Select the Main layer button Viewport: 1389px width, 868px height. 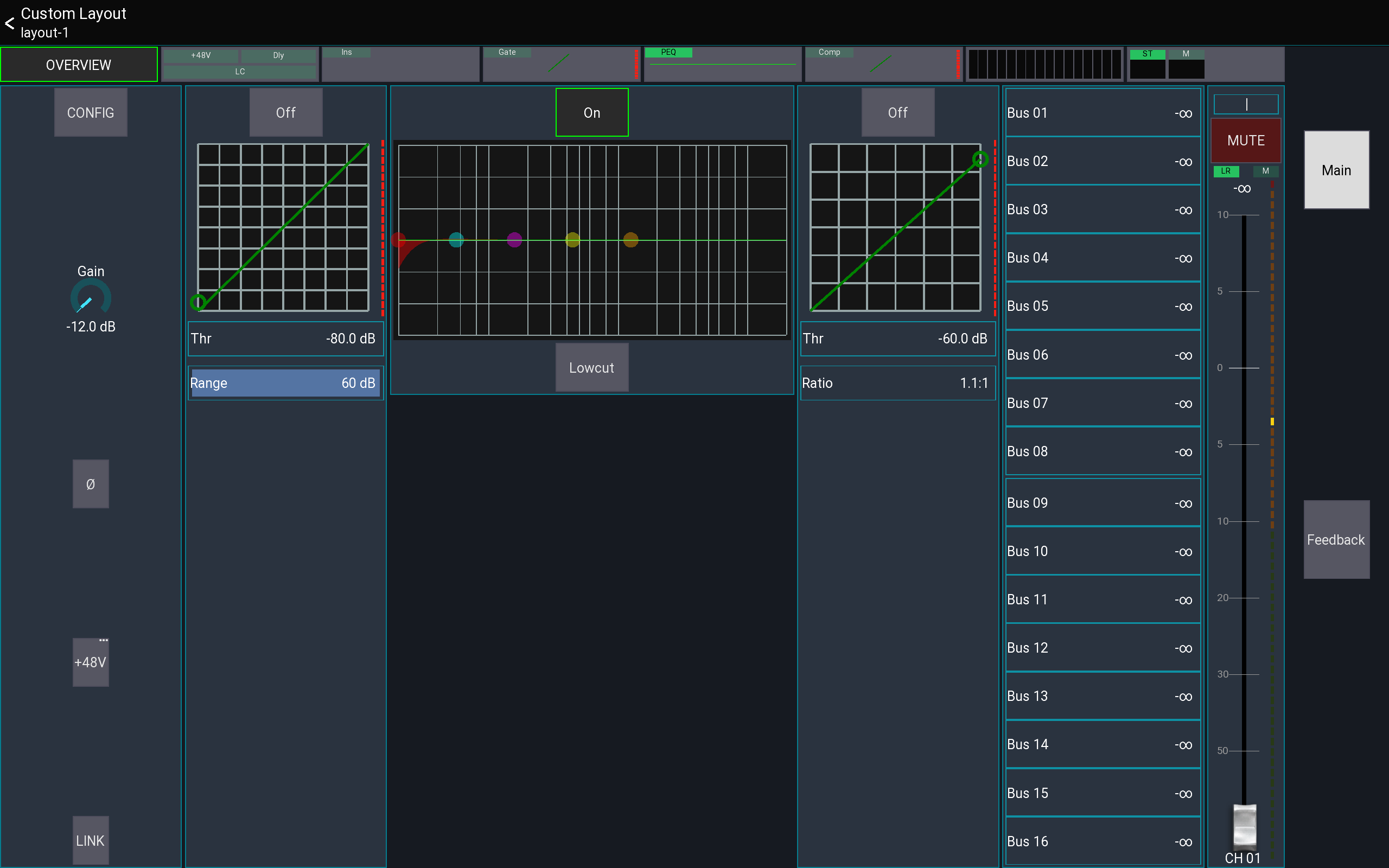click(1336, 170)
